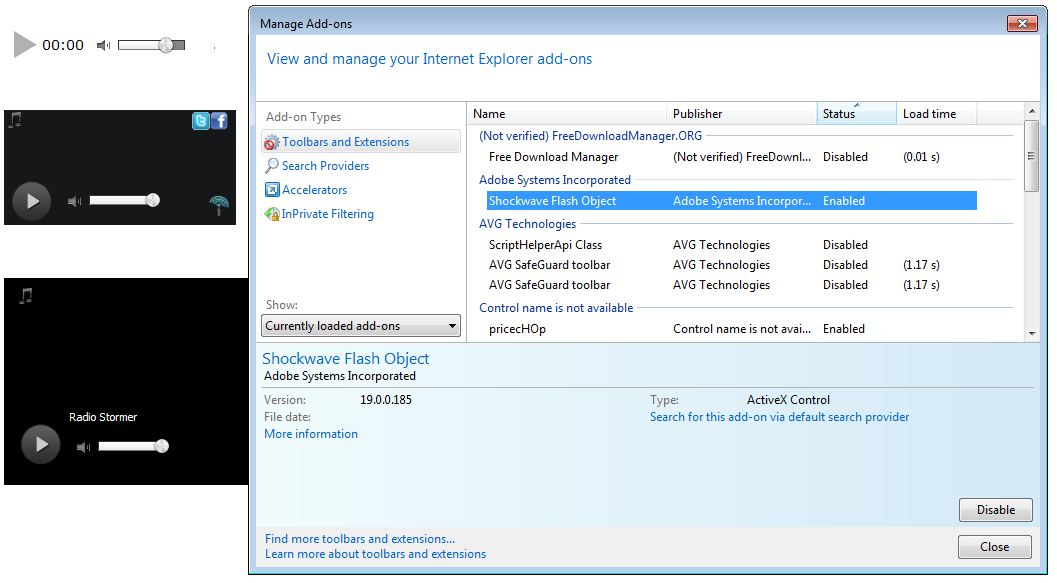
Task: Open the More information link
Action: pos(311,434)
